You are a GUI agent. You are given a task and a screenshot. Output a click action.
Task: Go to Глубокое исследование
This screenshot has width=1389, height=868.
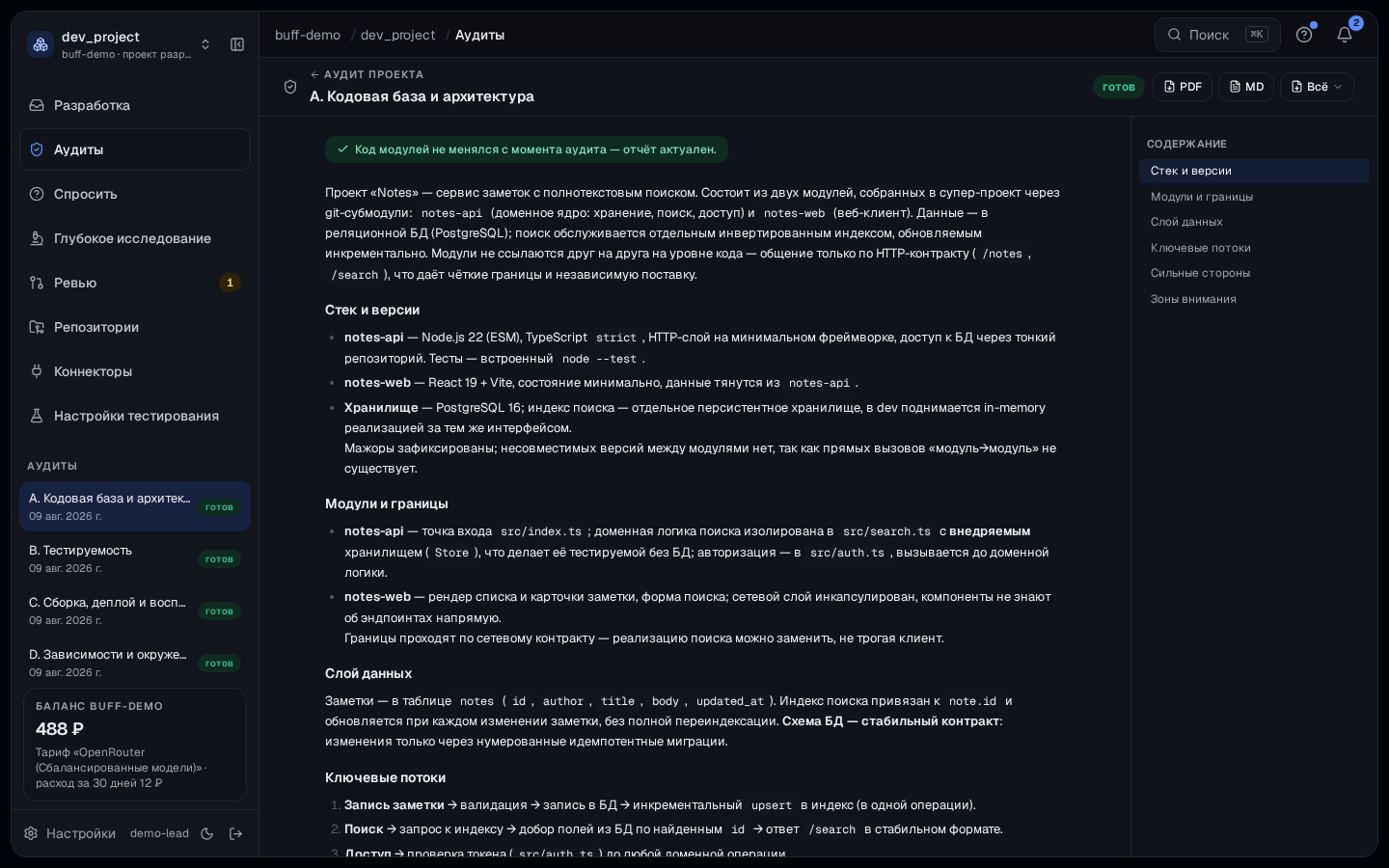pos(135,238)
